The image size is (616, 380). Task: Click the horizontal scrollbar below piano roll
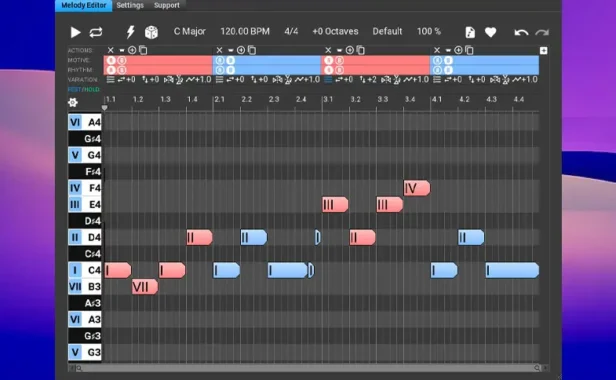pos(308,368)
